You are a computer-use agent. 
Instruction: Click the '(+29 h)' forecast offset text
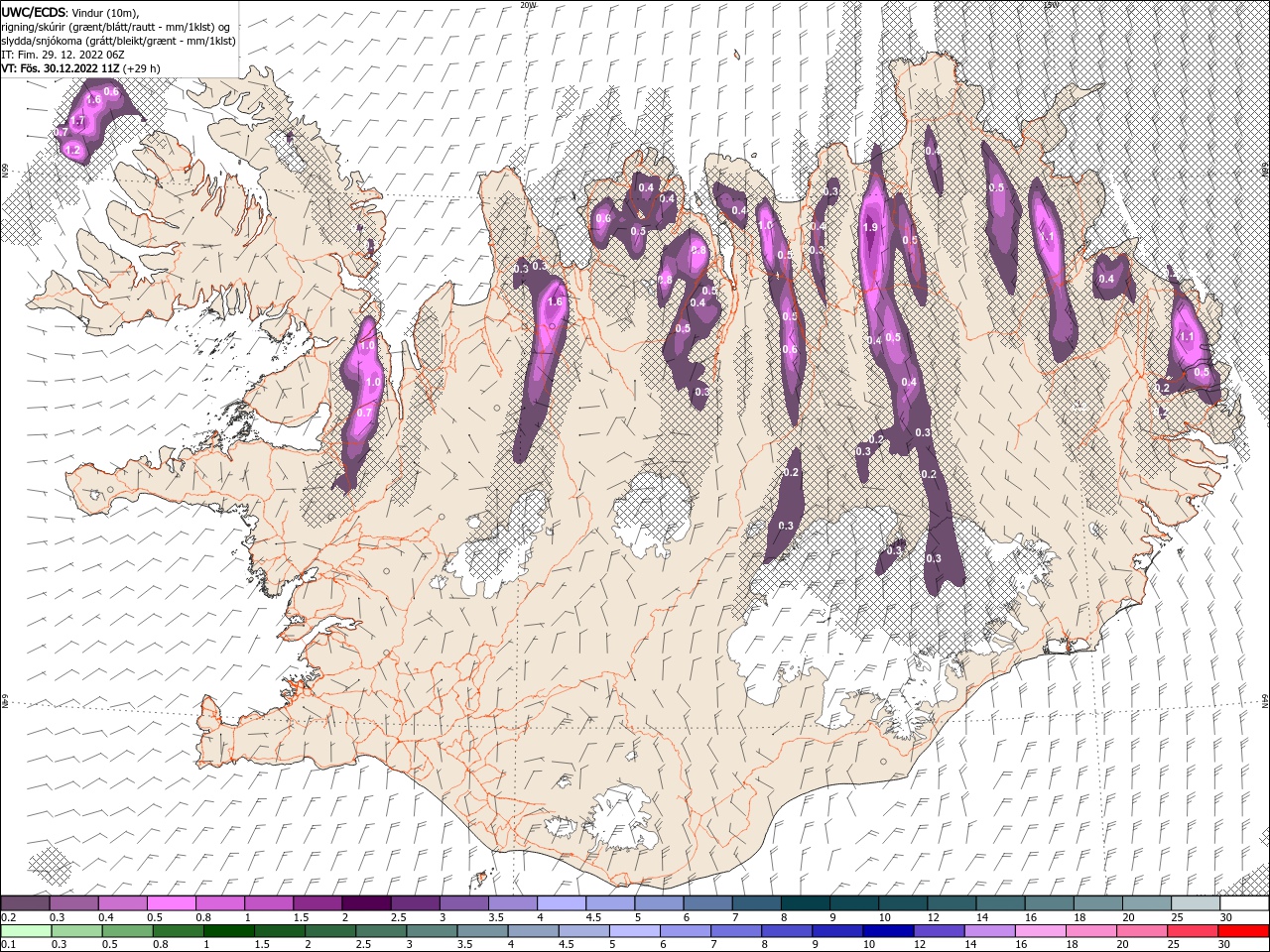(x=142, y=68)
